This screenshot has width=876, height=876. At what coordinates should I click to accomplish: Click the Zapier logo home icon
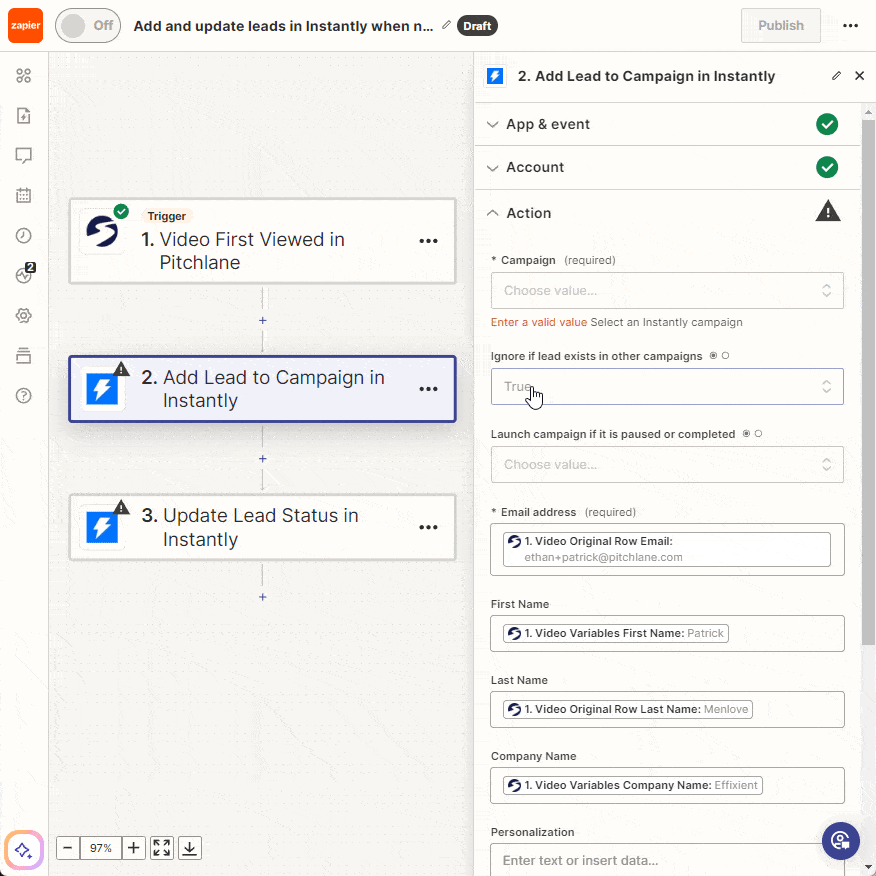tap(25, 26)
